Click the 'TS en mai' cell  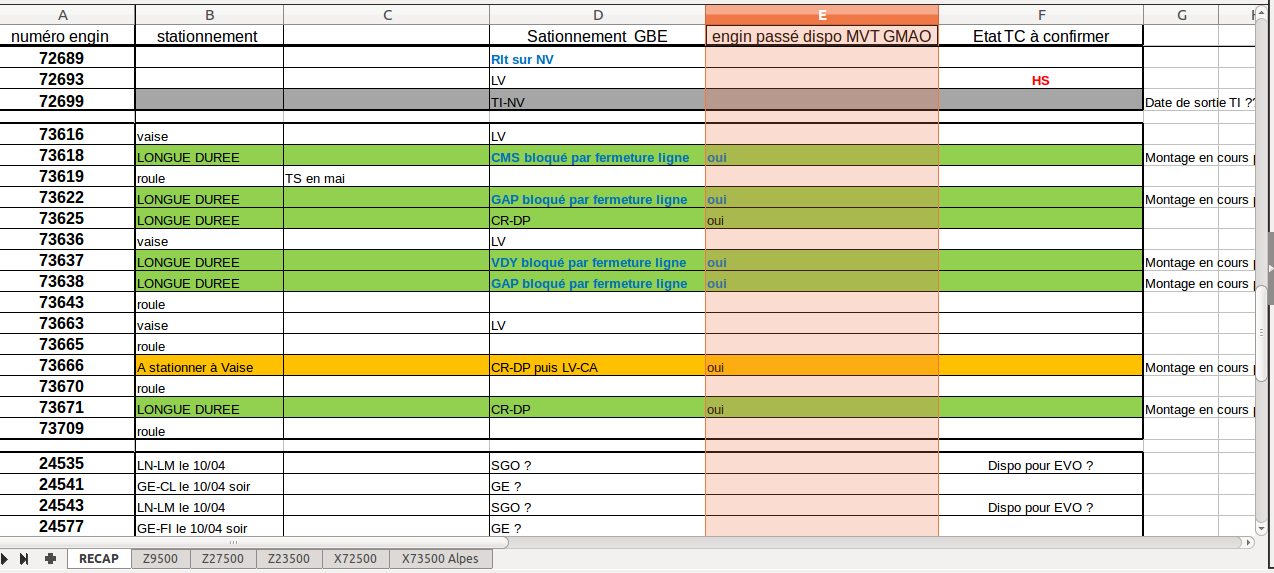click(x=386, y=178)
